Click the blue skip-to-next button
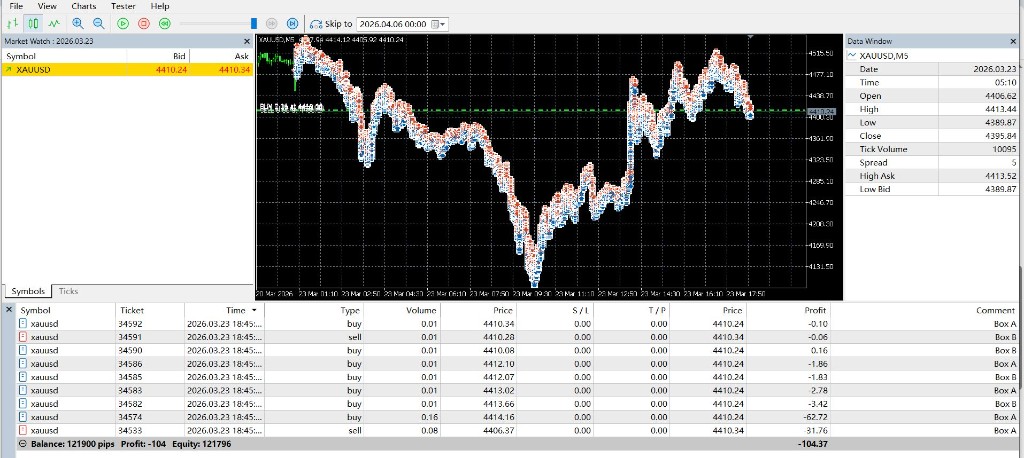 point(293,24)
